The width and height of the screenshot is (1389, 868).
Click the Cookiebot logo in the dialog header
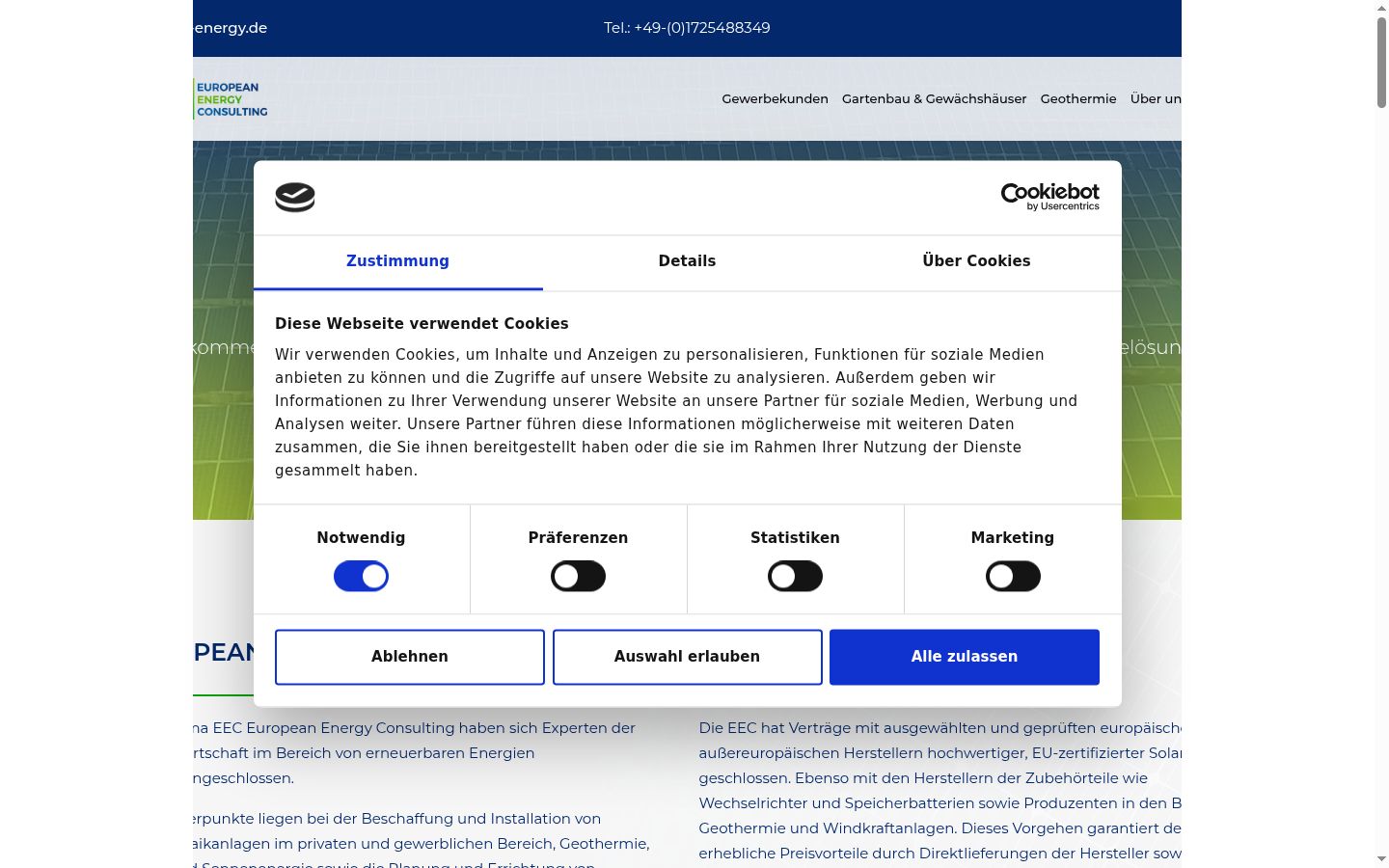pyautogui.click(x=1049, y=197)
